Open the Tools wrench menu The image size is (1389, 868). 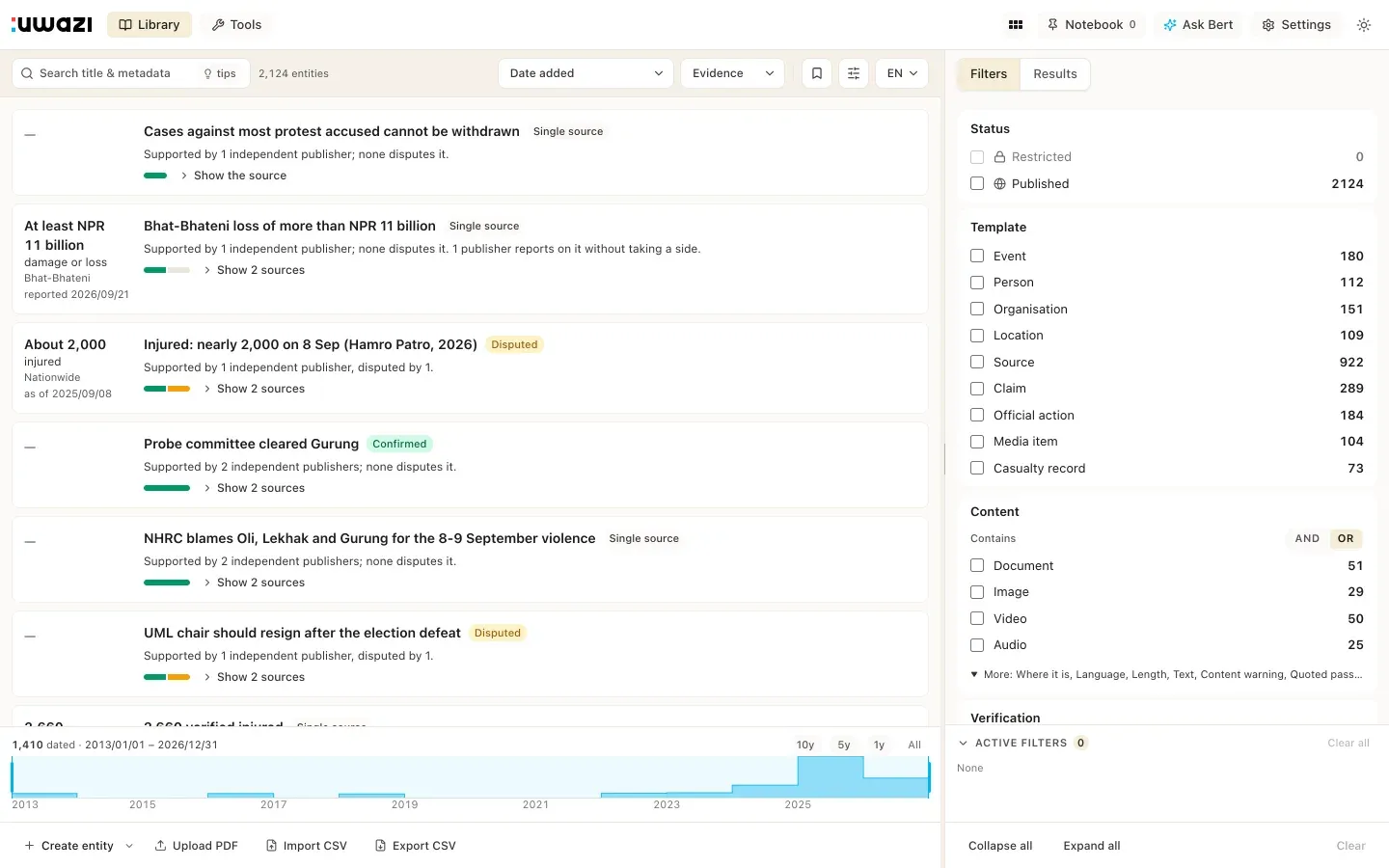pos(236,25)
